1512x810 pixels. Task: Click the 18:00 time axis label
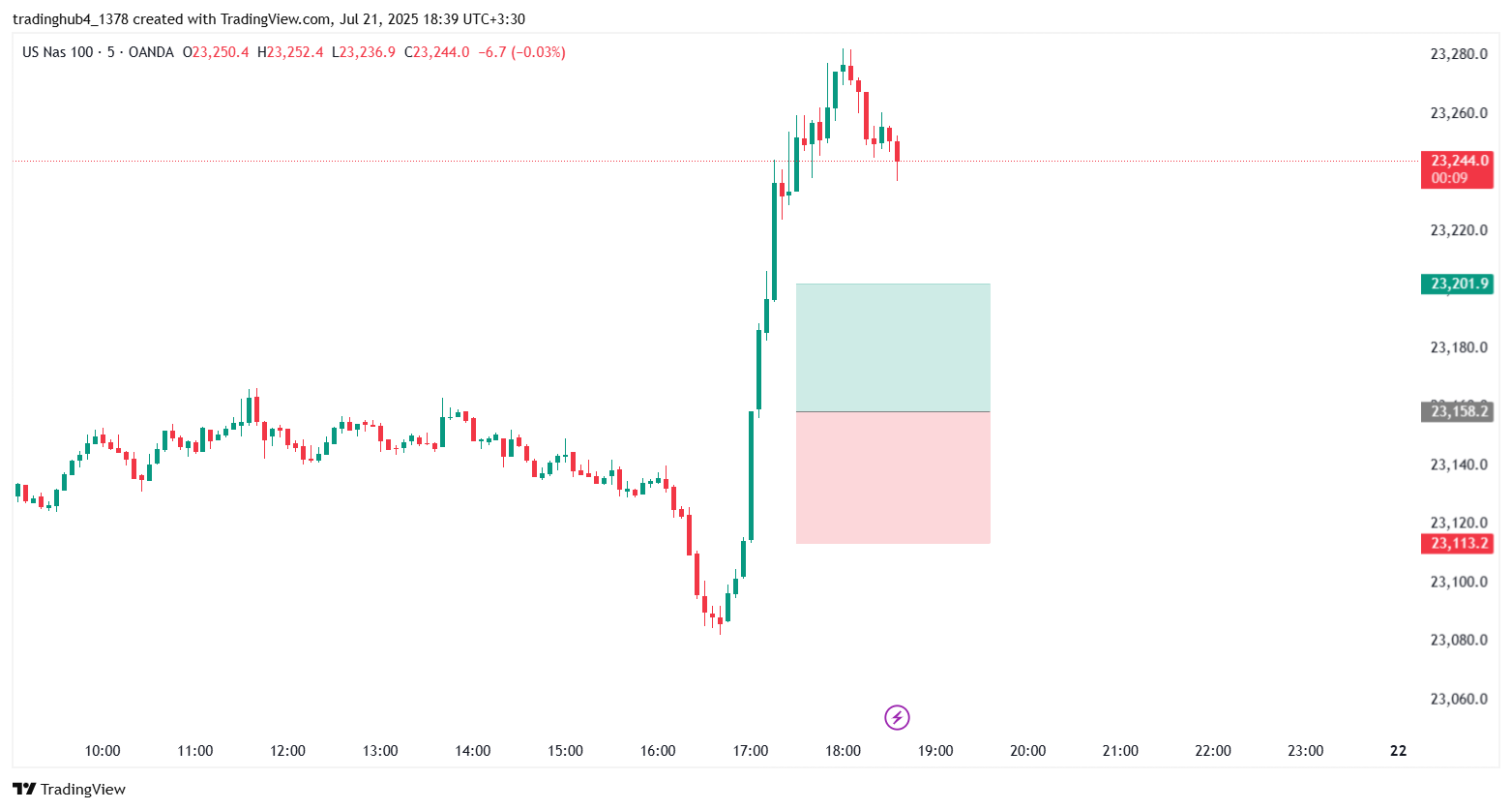pyautogui.click(x=843, y=751)
